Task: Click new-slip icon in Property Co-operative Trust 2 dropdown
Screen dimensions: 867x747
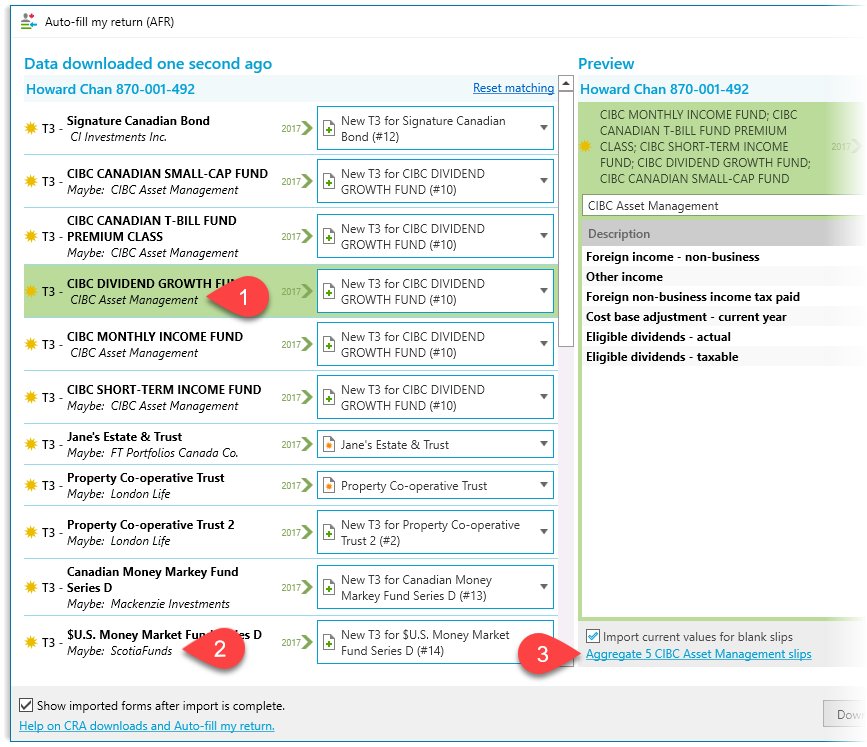Action: 329,532
